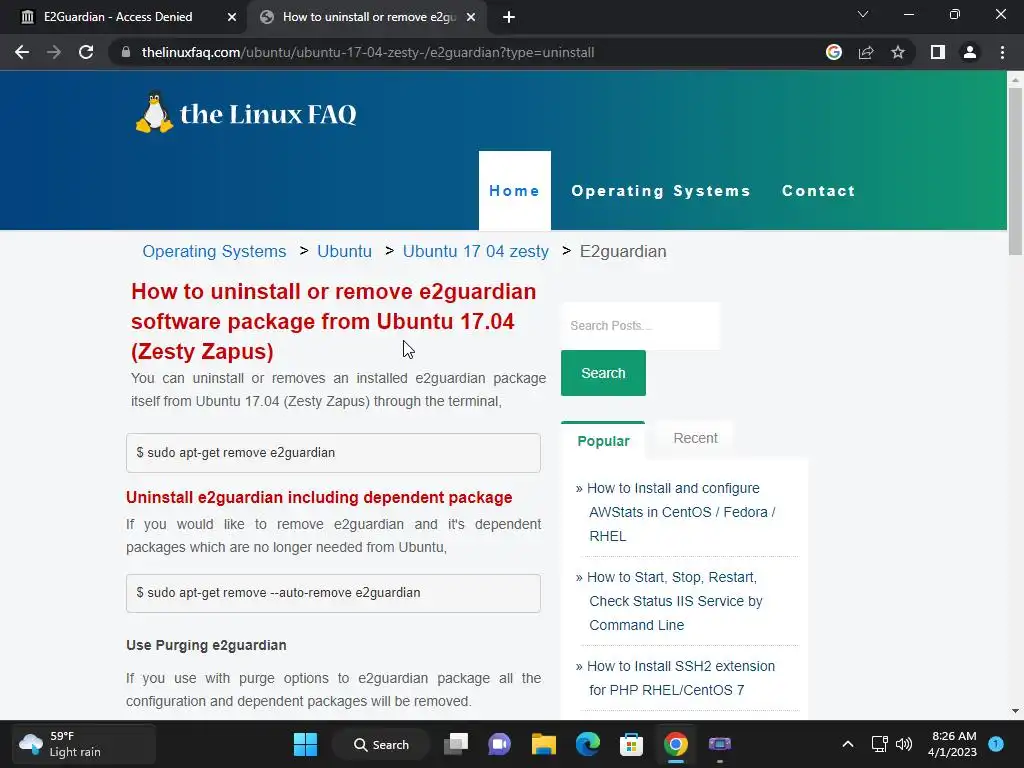
Task: Switch to the Recent tab
Action: click(696, 438)
